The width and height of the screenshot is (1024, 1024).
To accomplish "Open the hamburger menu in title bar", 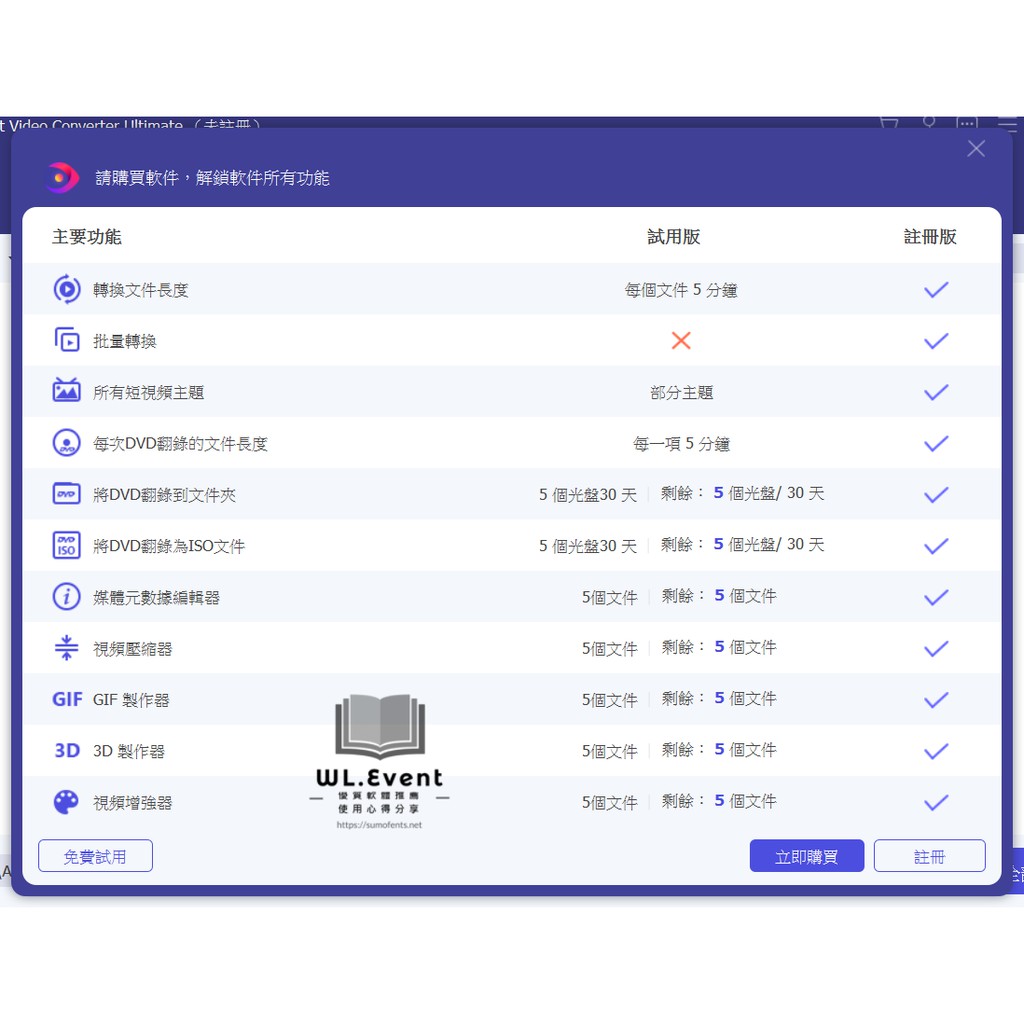I will (1007, 124).
